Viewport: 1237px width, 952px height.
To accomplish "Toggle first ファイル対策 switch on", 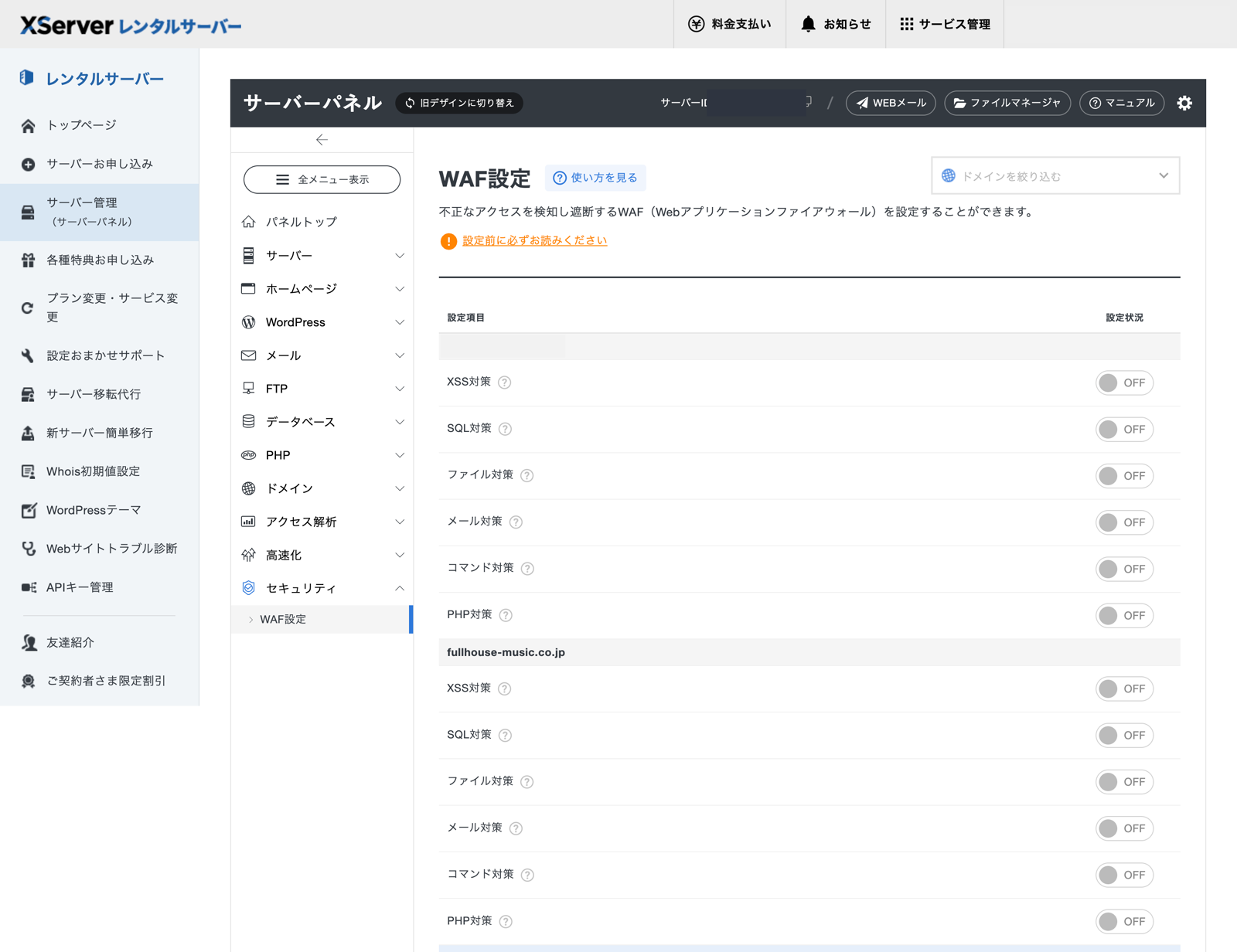I will point(1124,475).
